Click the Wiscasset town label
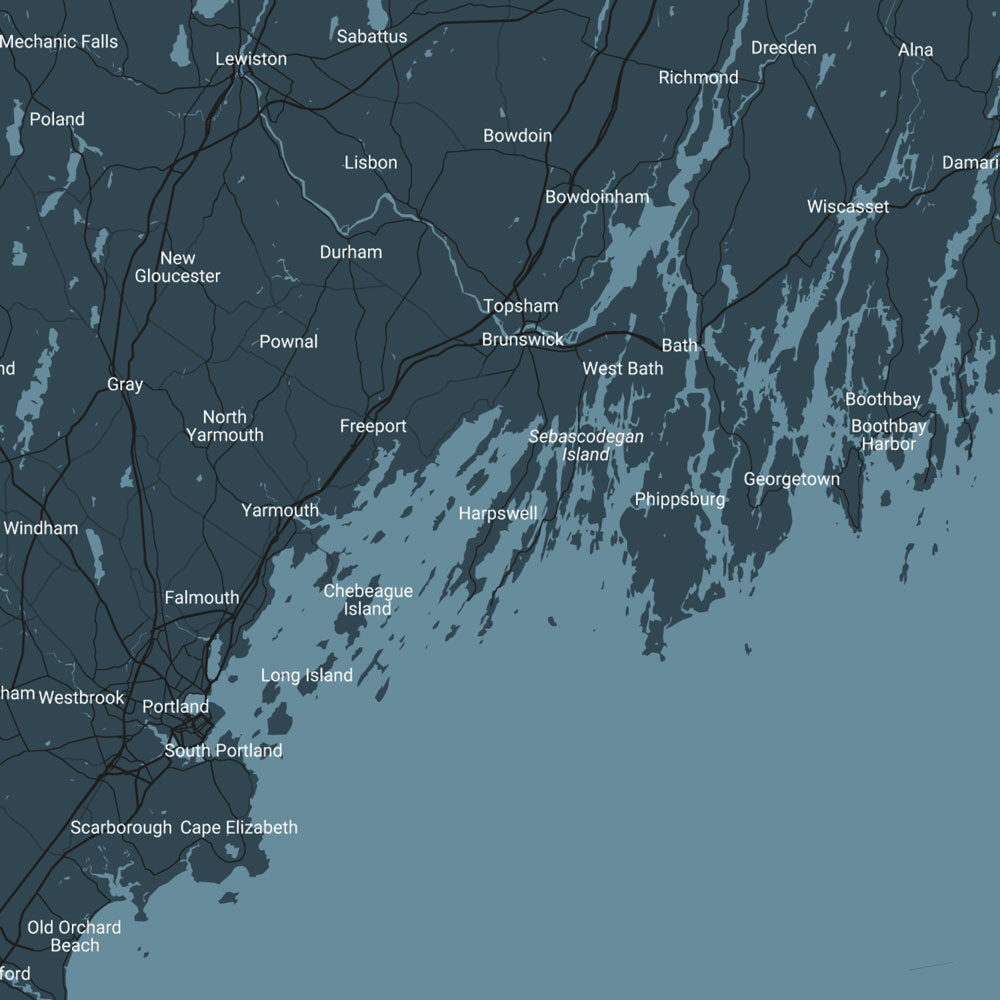1000x1000 pixels. pyautogui.click(x=848, y=206)
